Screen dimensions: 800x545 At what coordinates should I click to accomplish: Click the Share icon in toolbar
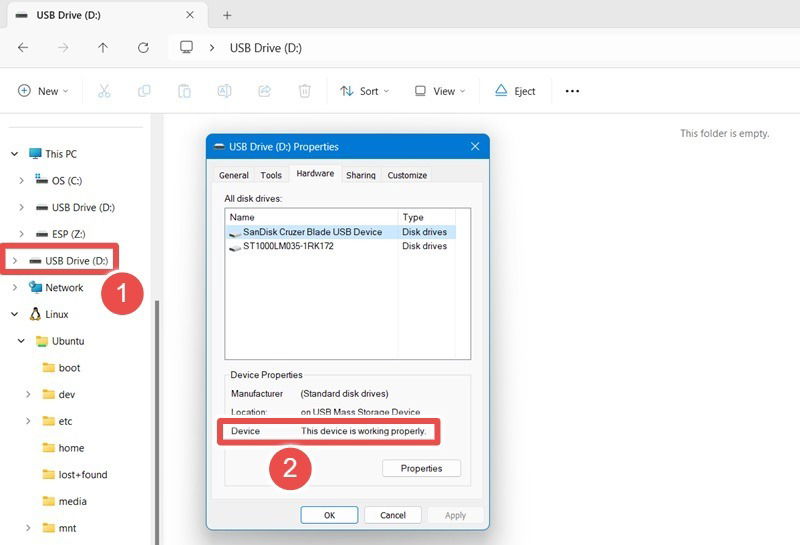(x=265, y=91)
